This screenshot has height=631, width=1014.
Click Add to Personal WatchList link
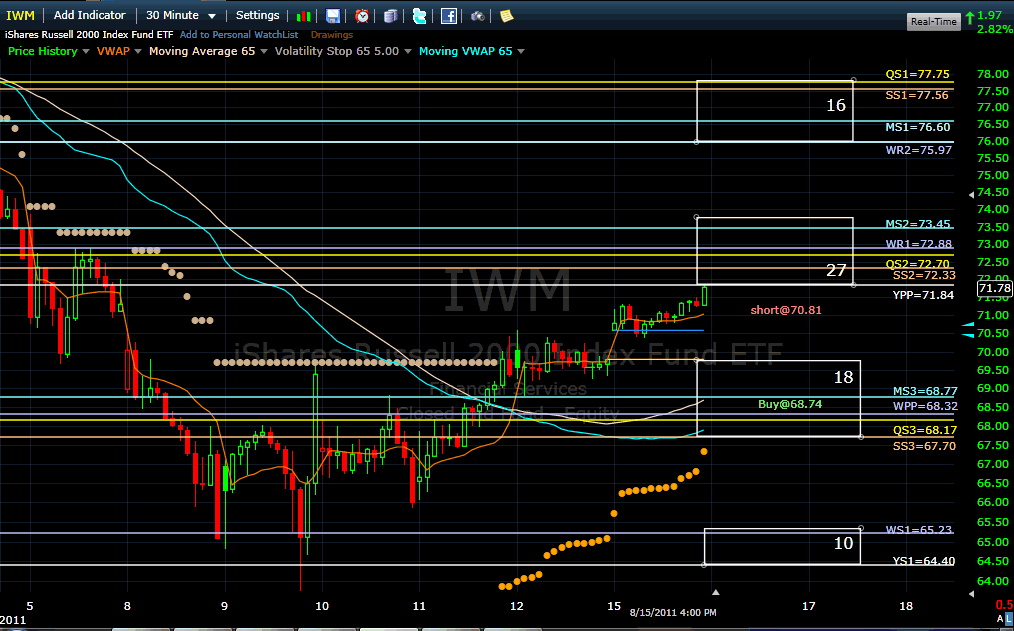coord(239,35)
